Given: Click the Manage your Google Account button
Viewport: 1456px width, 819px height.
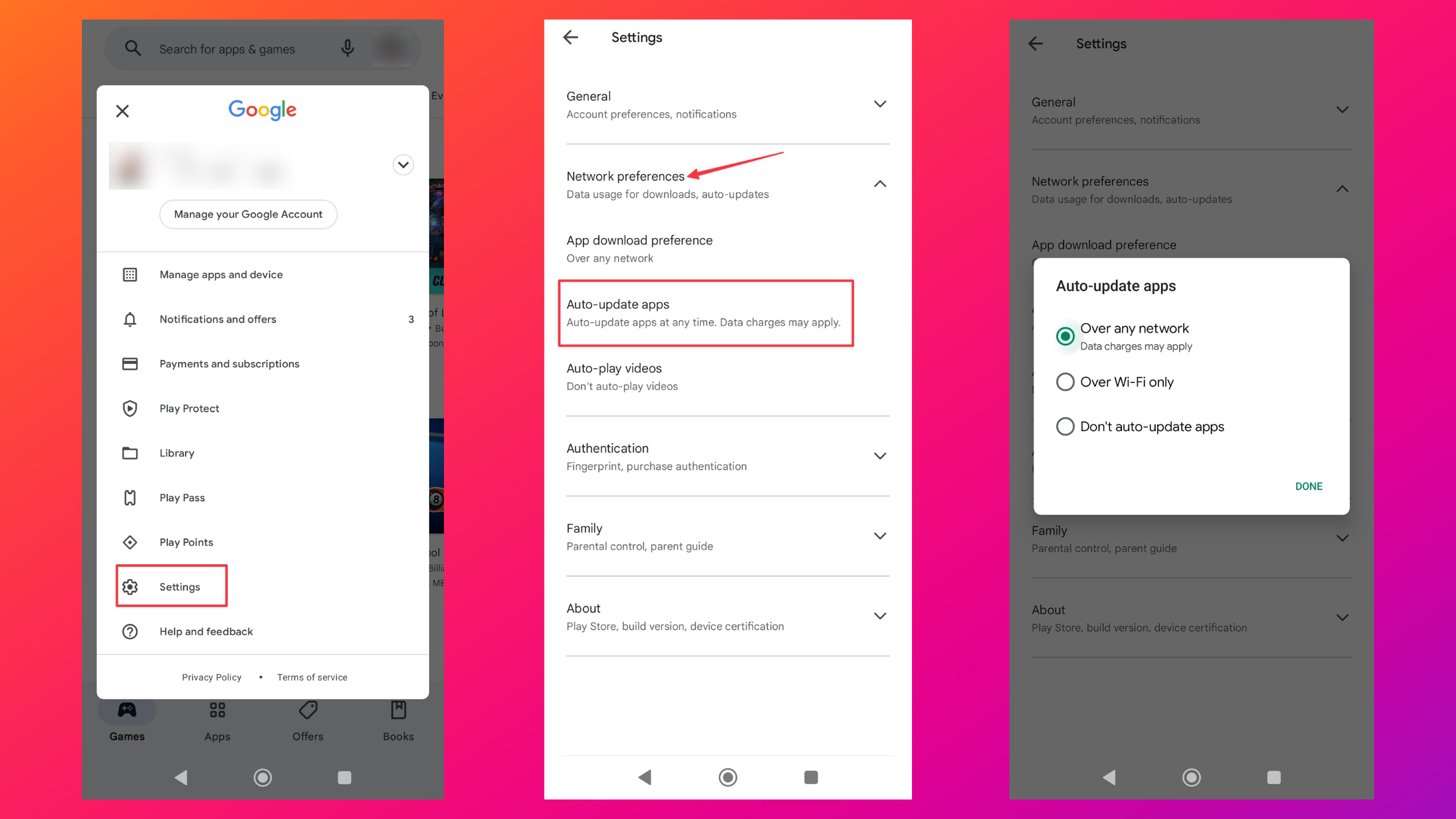Looking at the screenshot, I should [248, 214].
